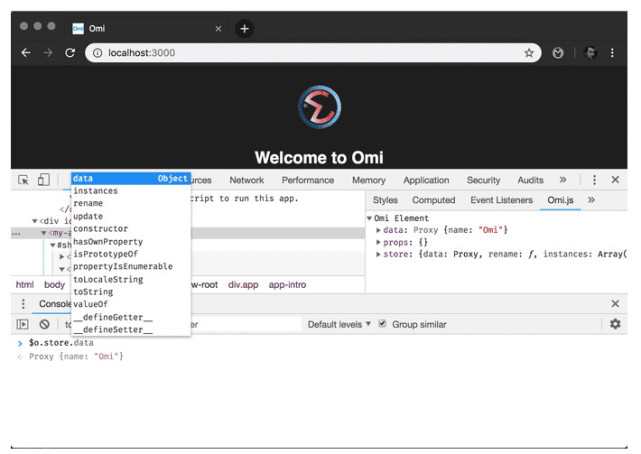Select app-intro in the breadcrumb
641x454 pixels.
coord(287,284)
